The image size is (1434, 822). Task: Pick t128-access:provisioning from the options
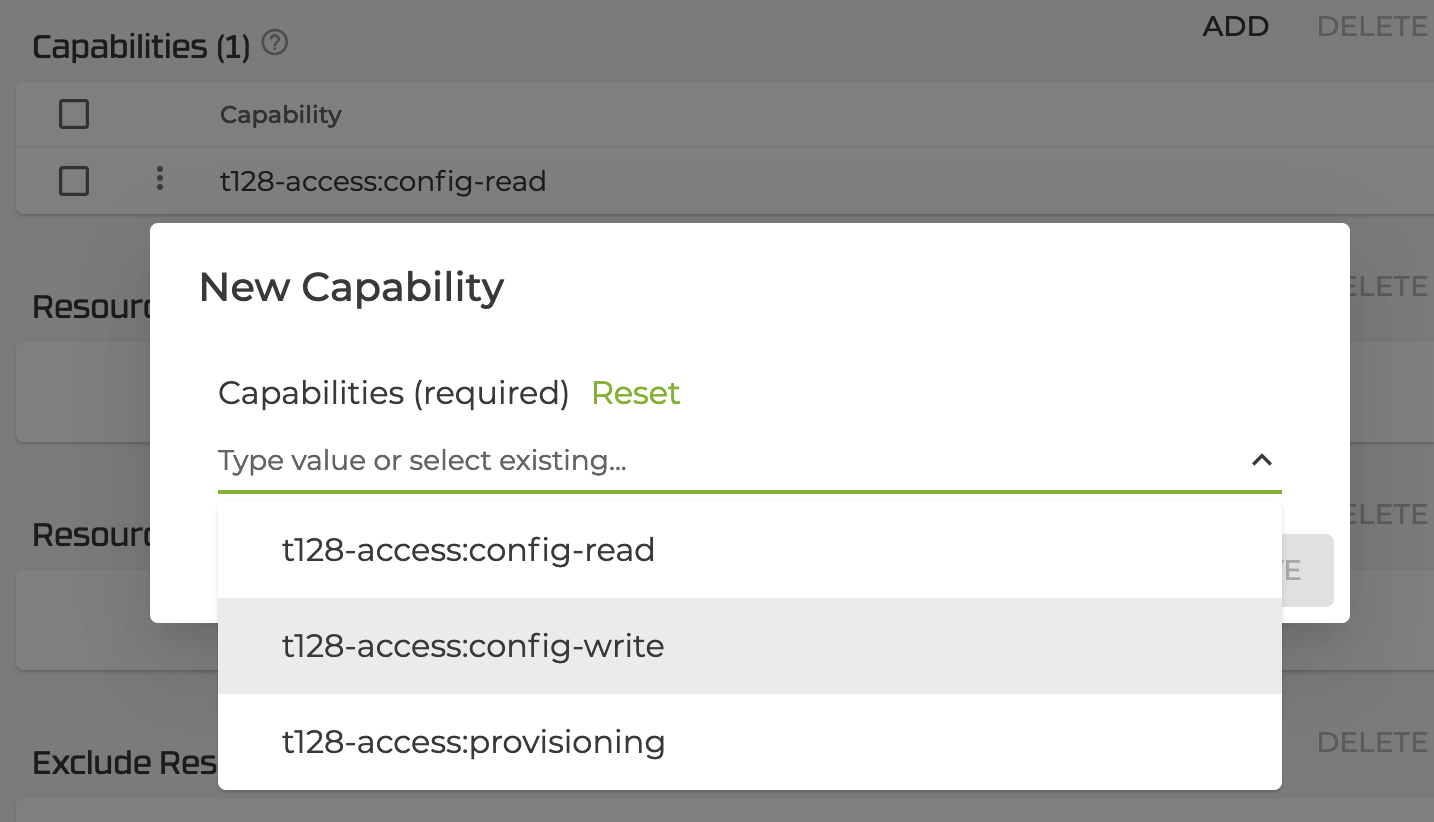click(473, 742)
